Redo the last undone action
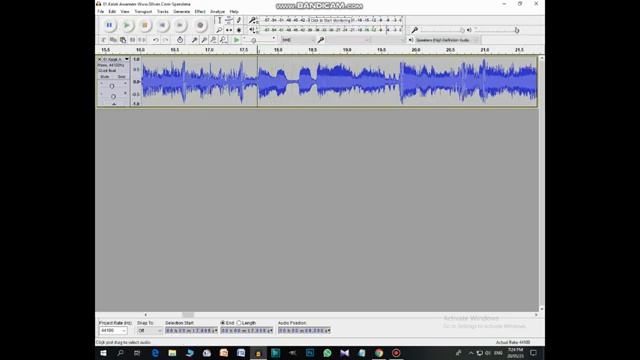 point(165,40)
